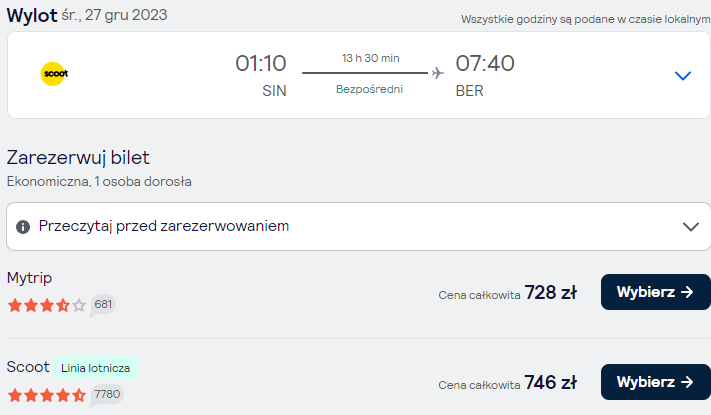This screenshot has width=711, height=415.
Task: Click the 728 zł total price
Action: pos(550,293)
